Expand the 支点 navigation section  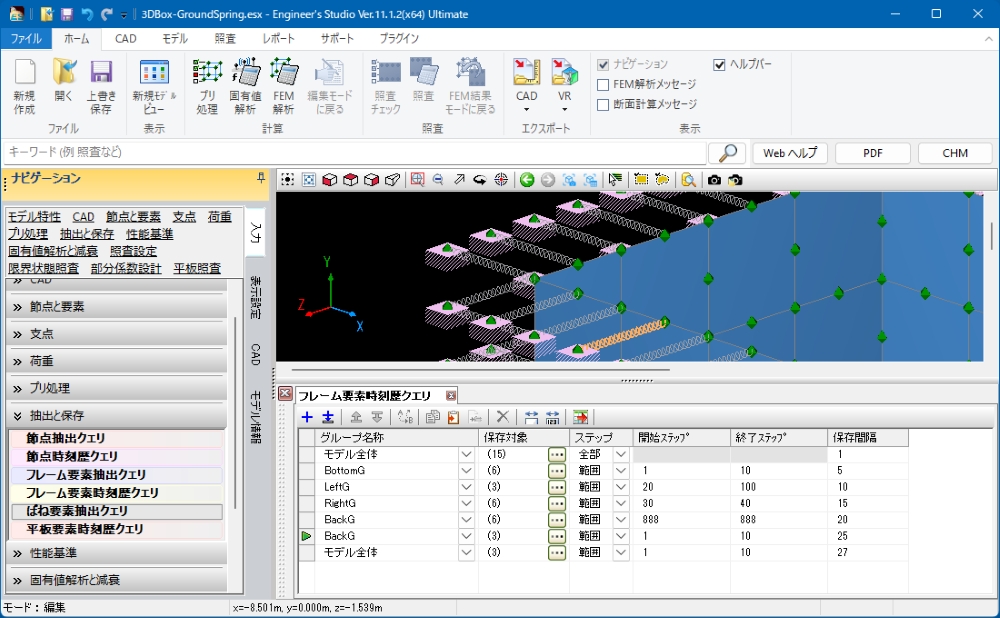(117, 334)
